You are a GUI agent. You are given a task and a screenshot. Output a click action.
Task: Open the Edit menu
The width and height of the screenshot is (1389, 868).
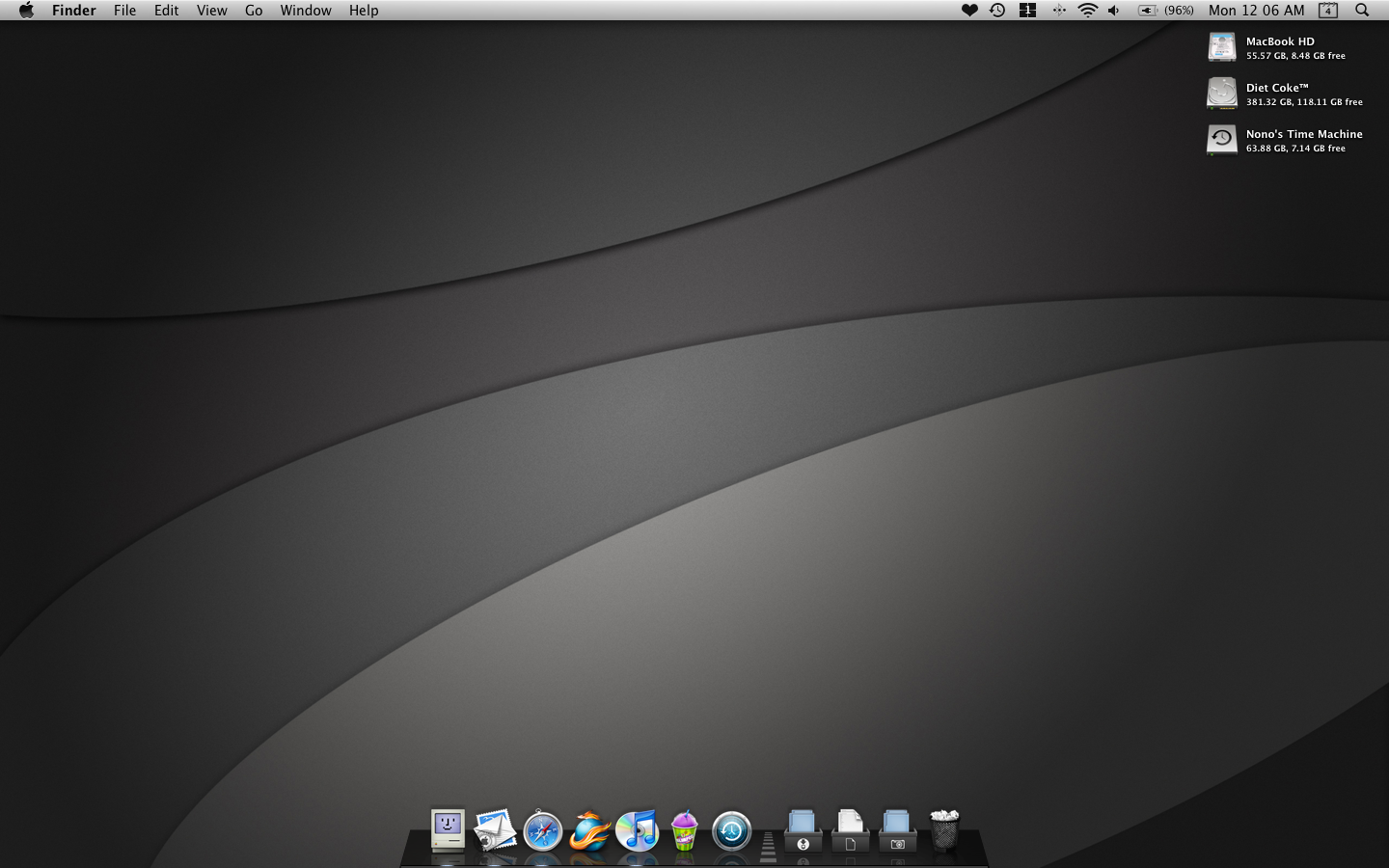click(x=166, y=10)
